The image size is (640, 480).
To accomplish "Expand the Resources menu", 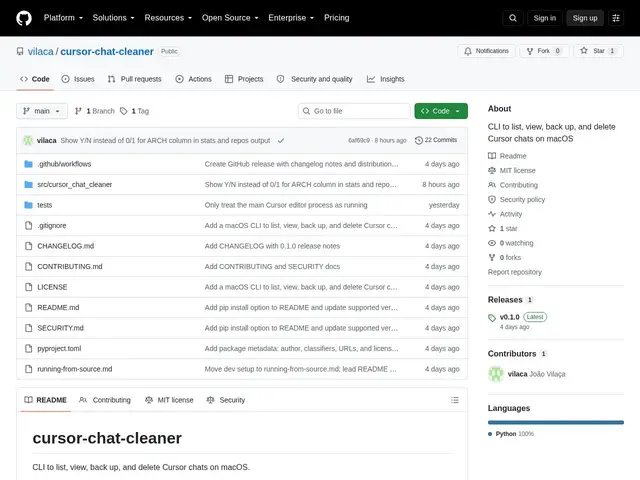I will pyautogui.click(x=168, y=18).
